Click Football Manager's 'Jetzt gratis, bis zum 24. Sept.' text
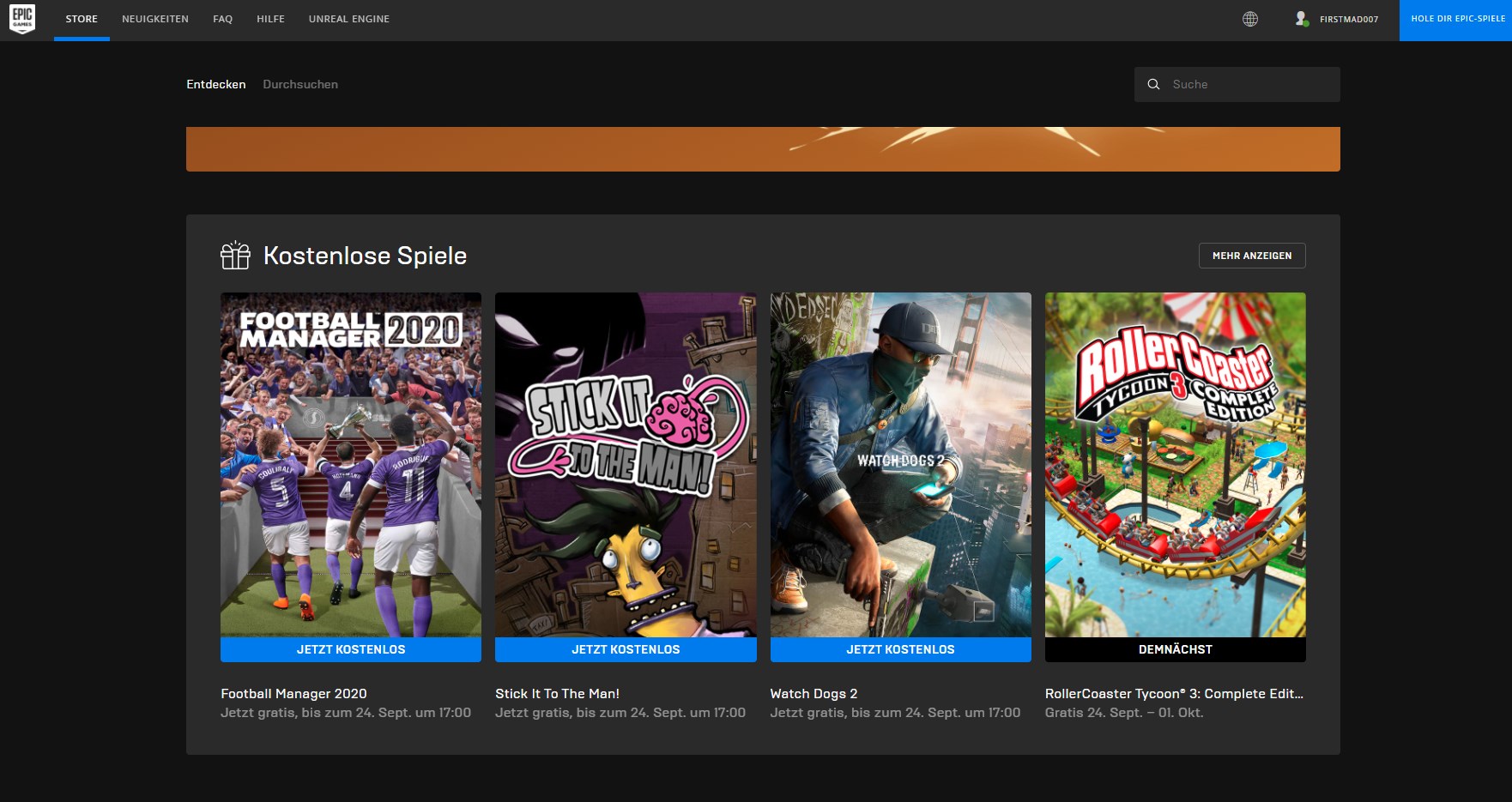Image resolution: width=1512 pixels, height=802 pixels. pos(346,713)
